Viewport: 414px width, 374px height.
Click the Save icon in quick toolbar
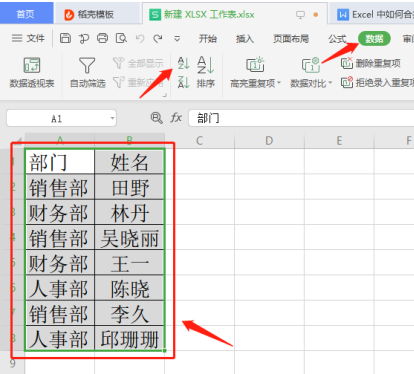65,38
